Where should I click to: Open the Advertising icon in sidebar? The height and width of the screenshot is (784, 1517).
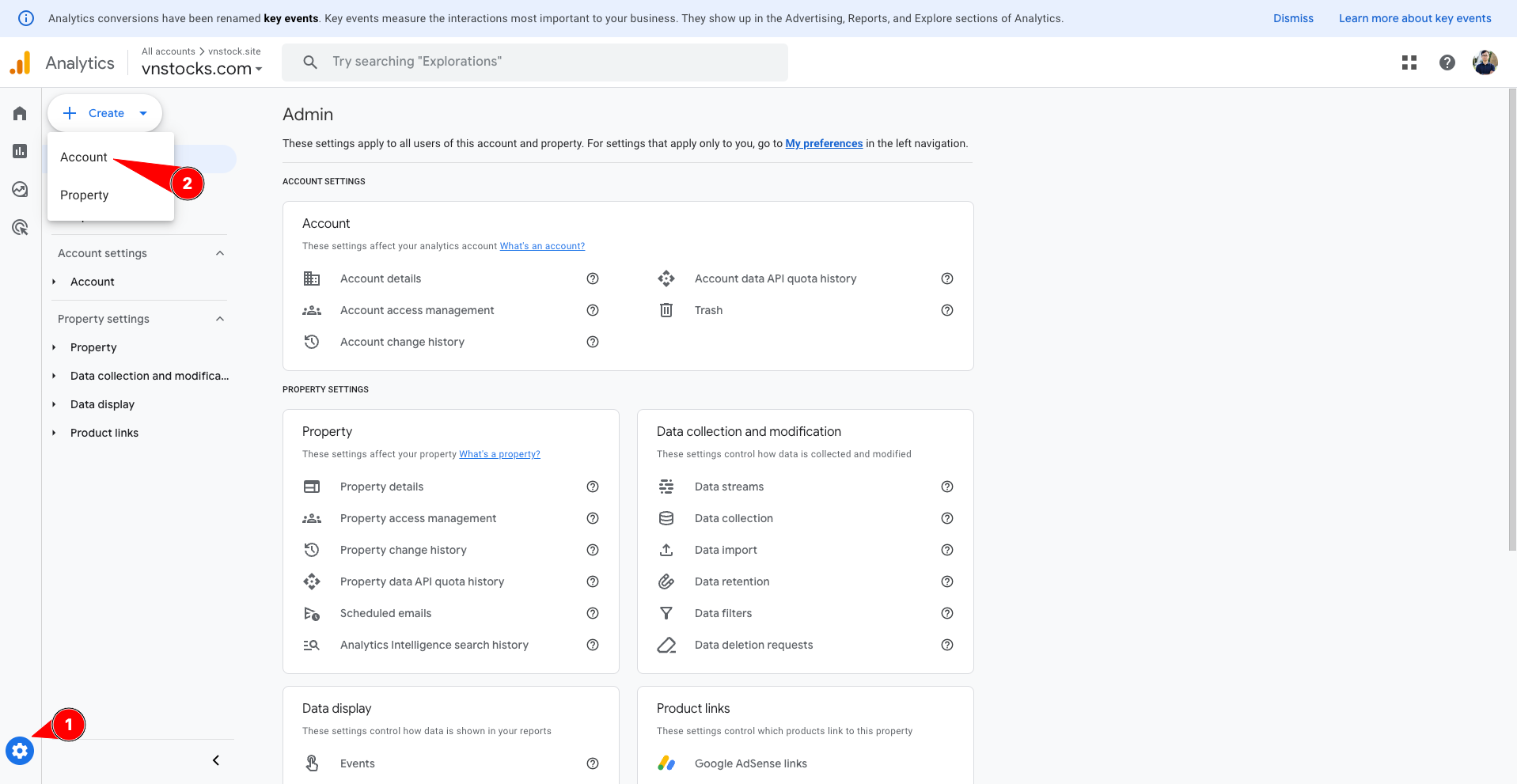[x=20, y=228]
